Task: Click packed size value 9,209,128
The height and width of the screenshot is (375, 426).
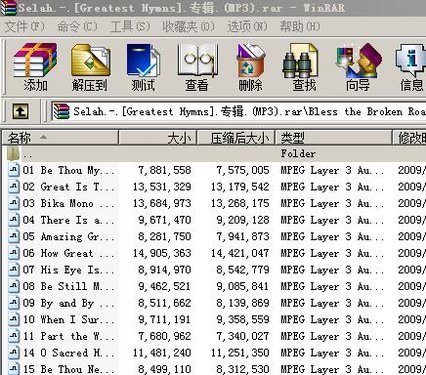Action: pos(243,220)
